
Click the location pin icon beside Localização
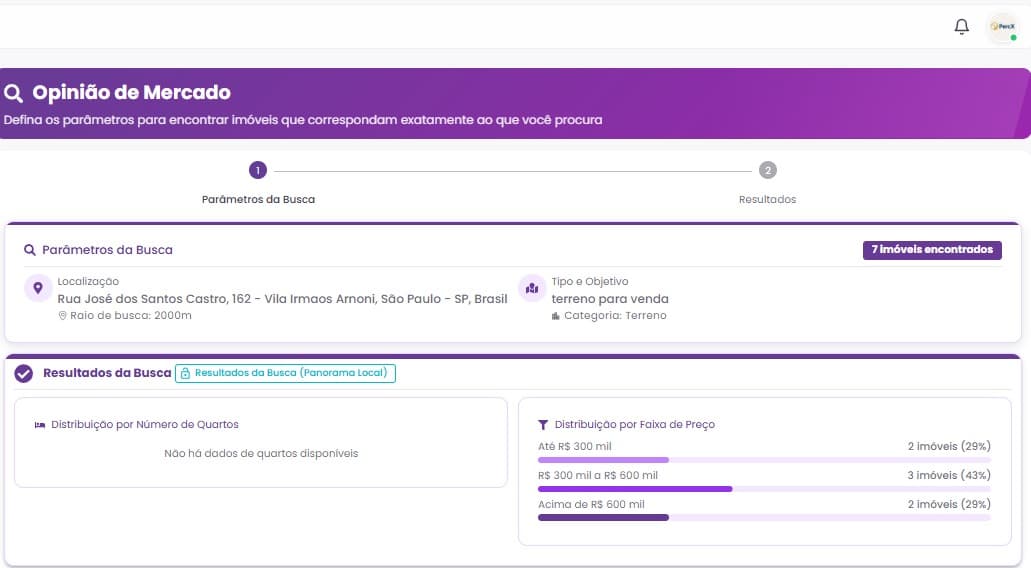[38, 289]
